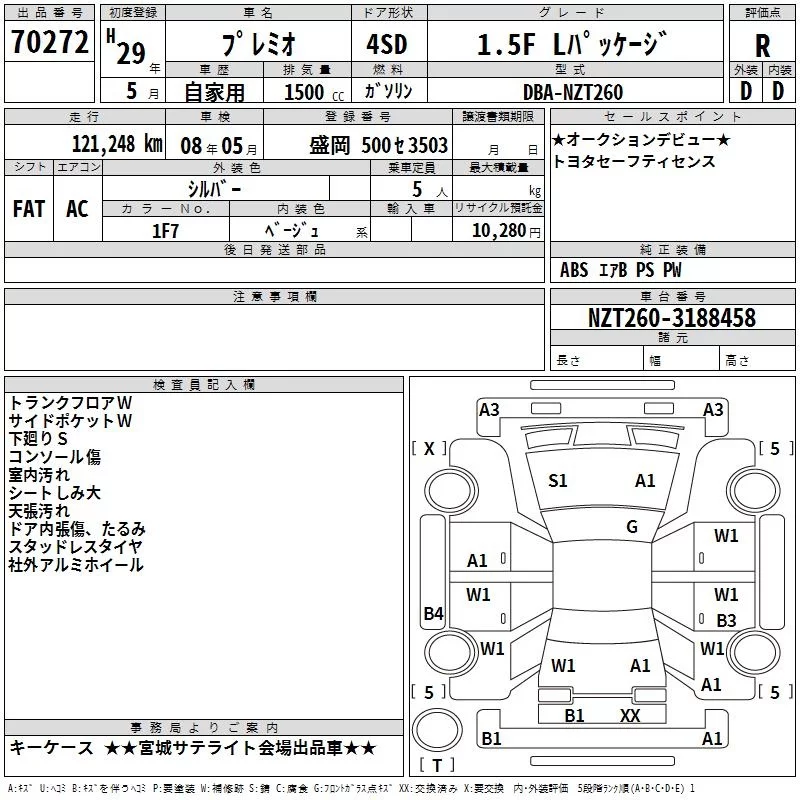The width and height of the screenshot is (800, 800).
Task: Click the color number 1F7
Action: point(165,231)
